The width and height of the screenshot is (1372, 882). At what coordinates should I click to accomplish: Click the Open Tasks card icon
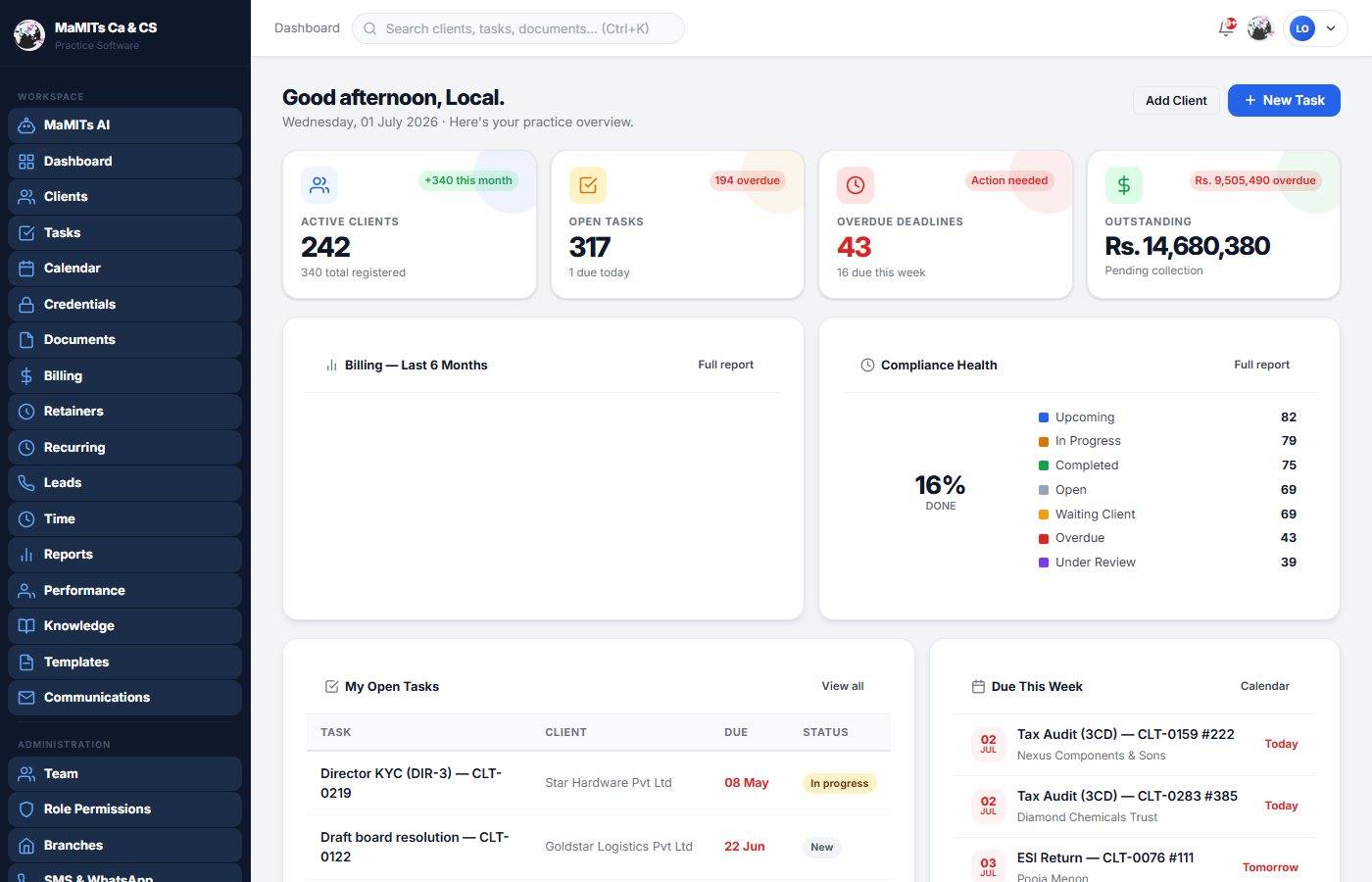click(588, 185)
